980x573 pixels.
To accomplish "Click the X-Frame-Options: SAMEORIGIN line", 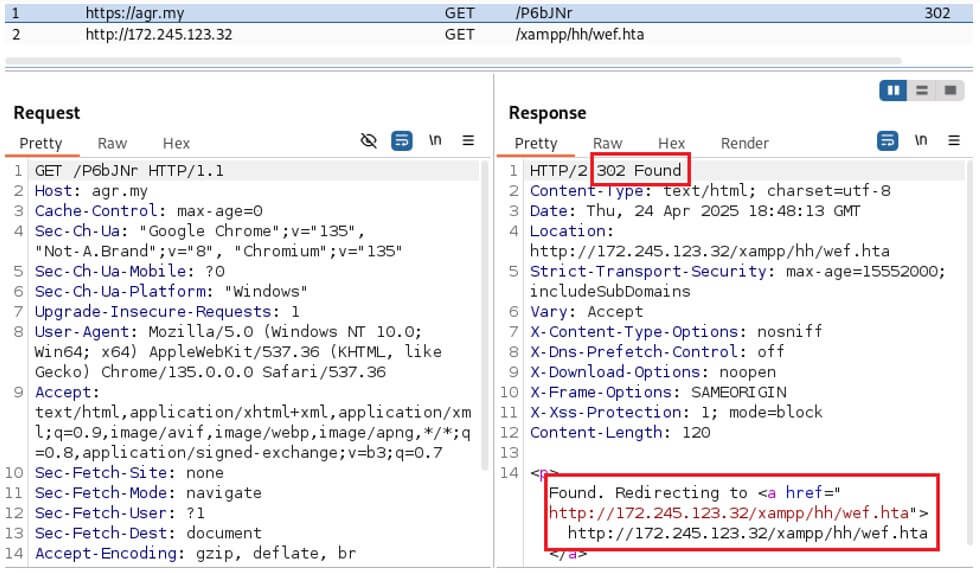I will (x=658, y=392).
